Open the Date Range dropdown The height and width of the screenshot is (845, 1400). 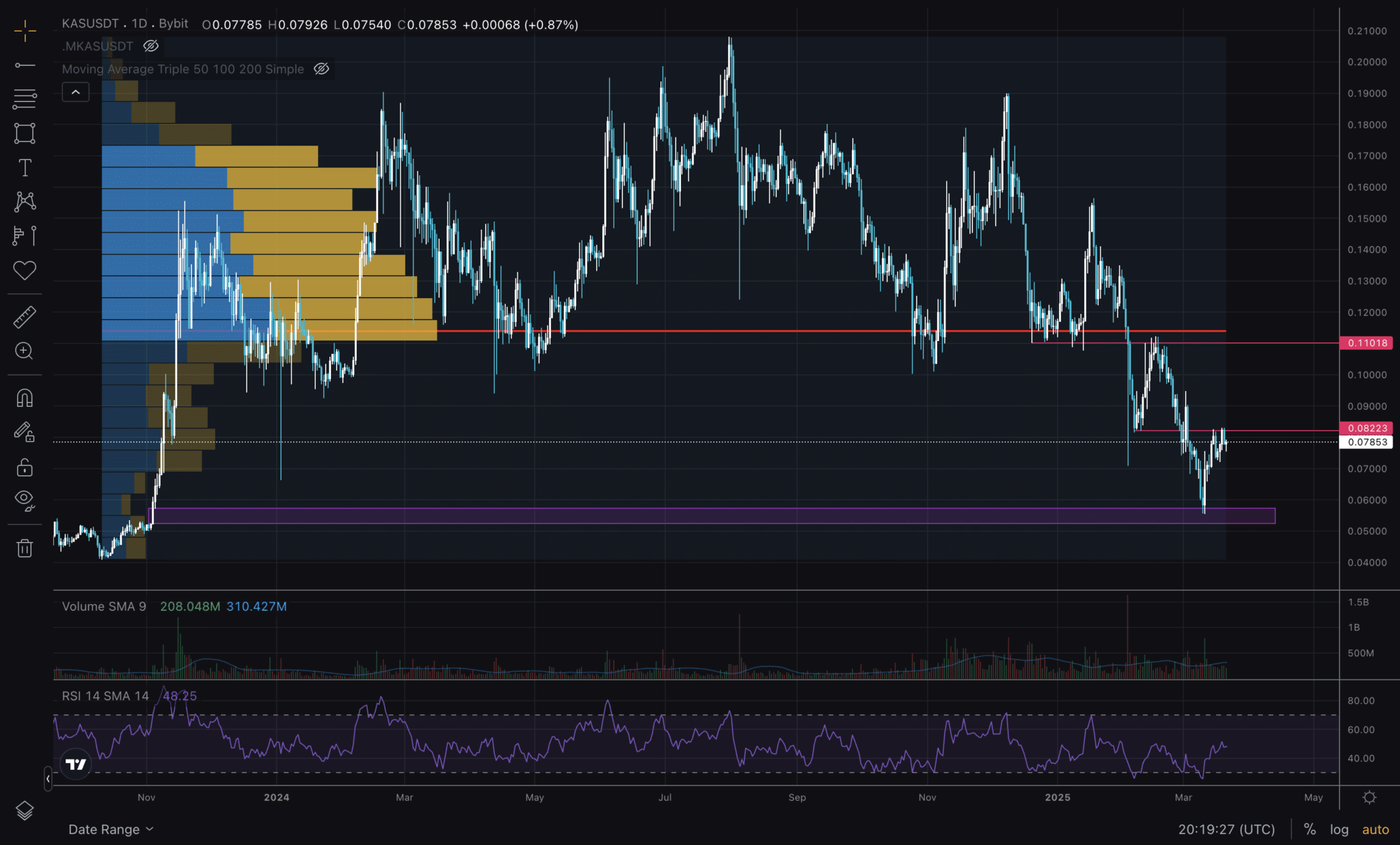[111, 829]
